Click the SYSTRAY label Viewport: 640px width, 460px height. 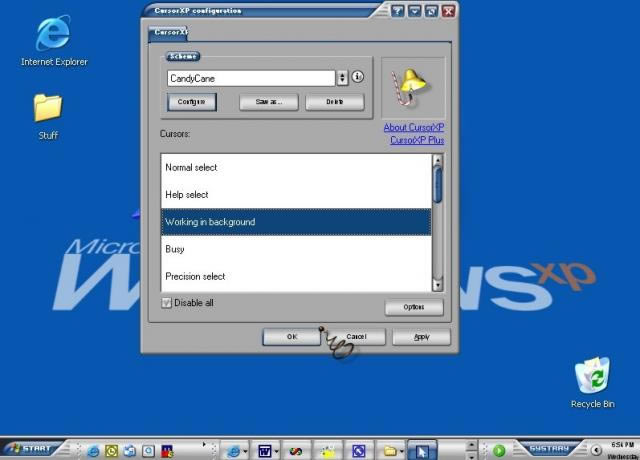point(549,449)
